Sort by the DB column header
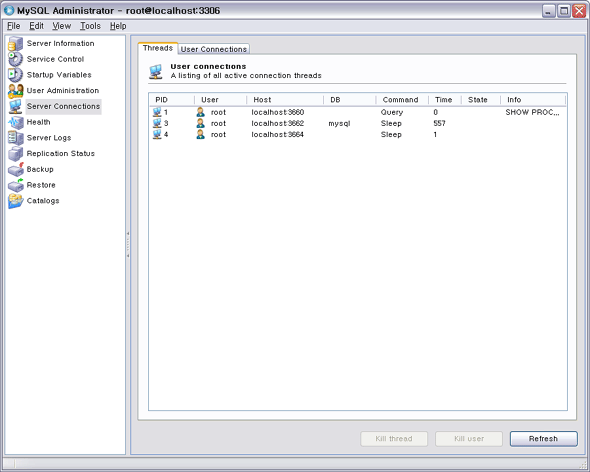The image size is (590, 472). (x=350, y=100)
